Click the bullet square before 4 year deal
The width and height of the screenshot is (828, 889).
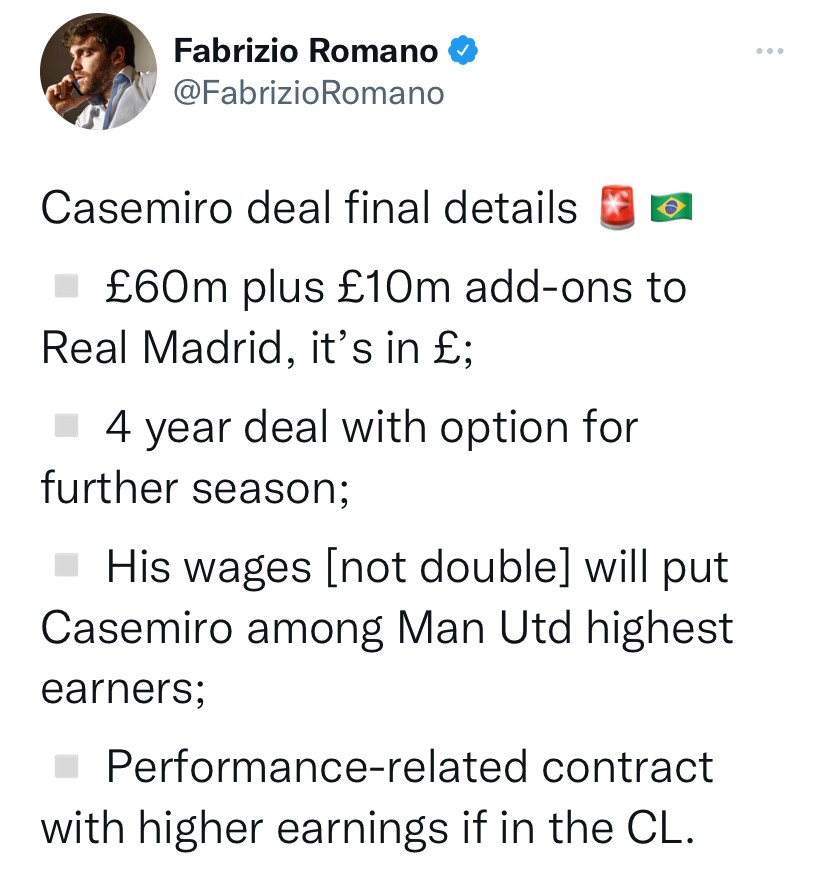click(66, 428)
